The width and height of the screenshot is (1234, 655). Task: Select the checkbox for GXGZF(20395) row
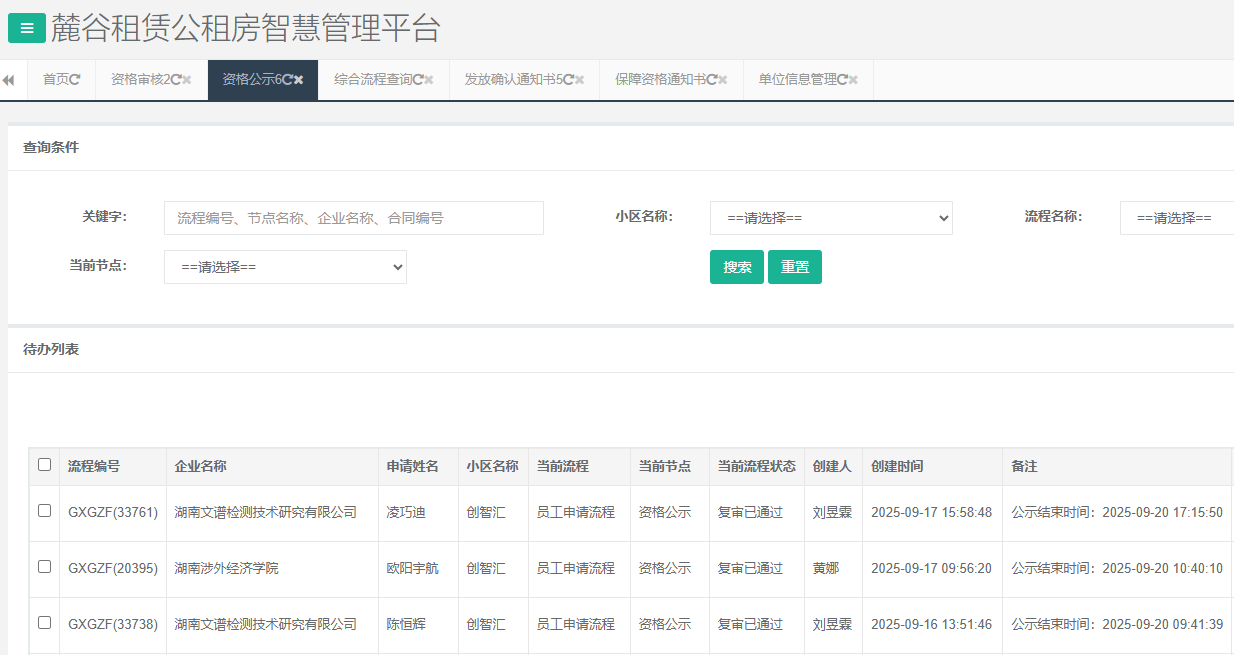pos(44,567)
